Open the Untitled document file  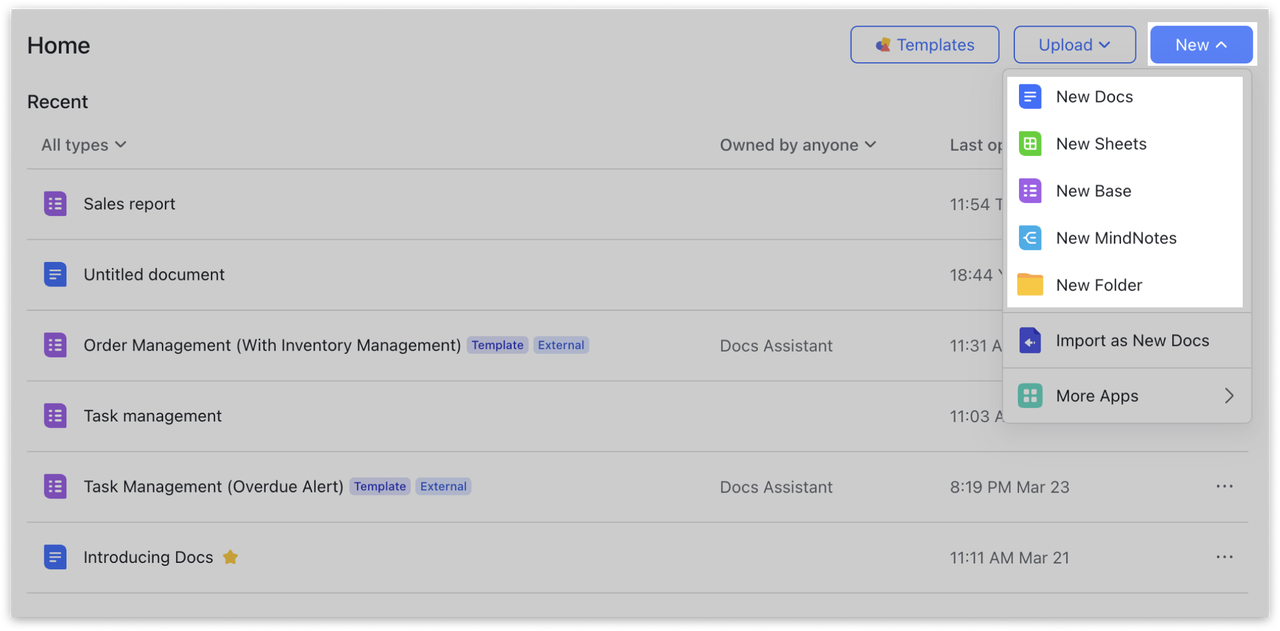[x=154, y=275]
